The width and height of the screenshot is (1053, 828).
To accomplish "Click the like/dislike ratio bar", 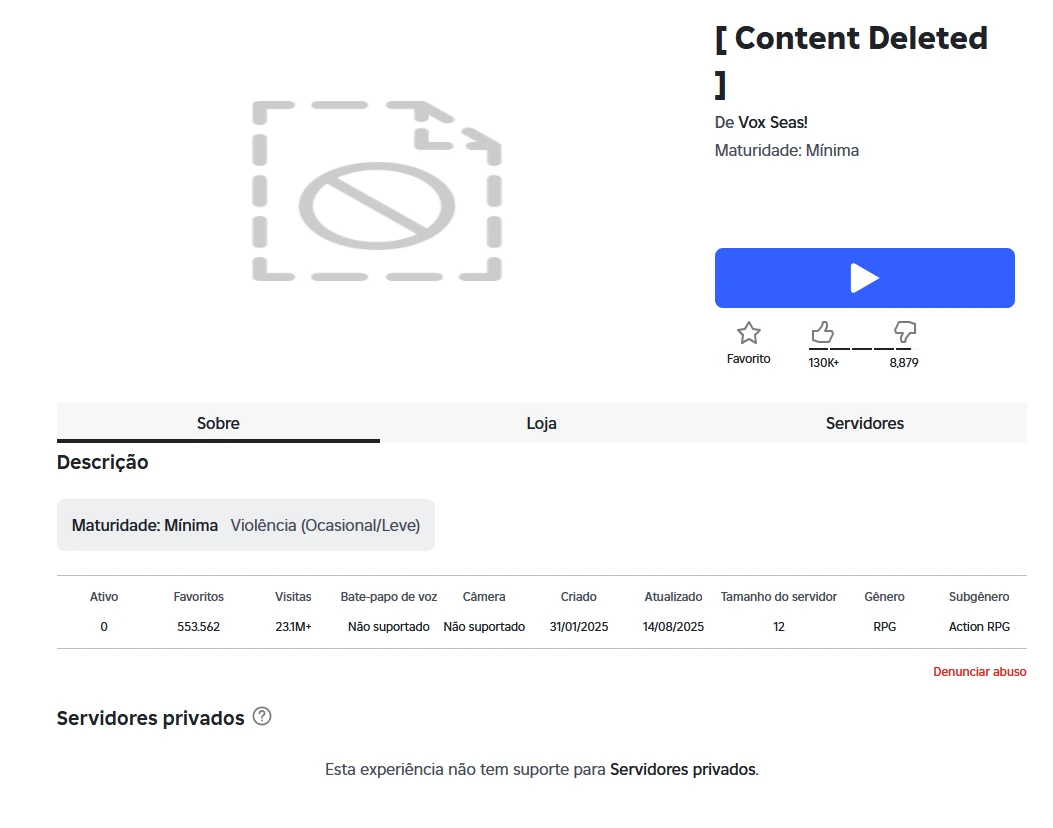I will pyautogui.click(x=860, y=349).
